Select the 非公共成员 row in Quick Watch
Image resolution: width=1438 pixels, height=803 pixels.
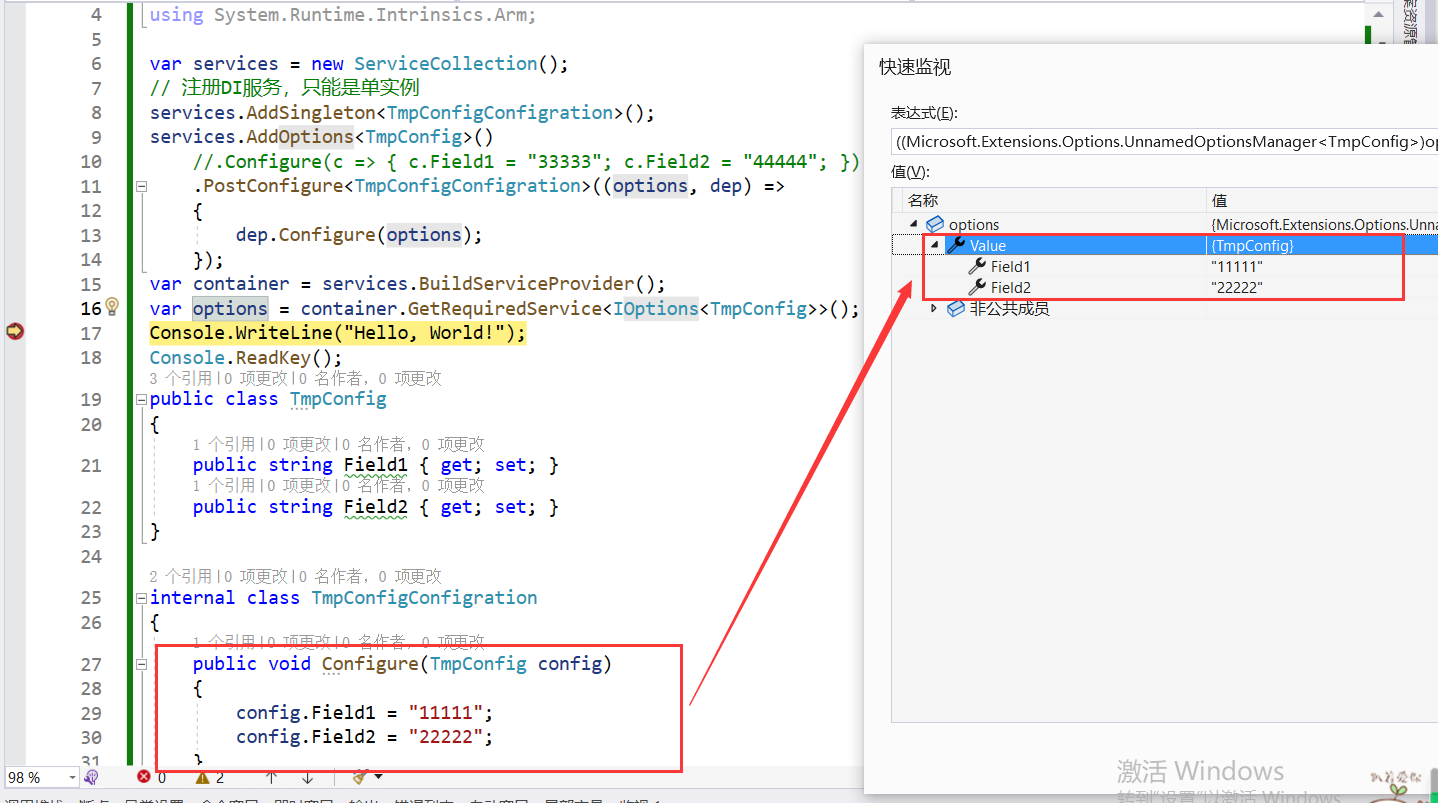coord(1164,308)
